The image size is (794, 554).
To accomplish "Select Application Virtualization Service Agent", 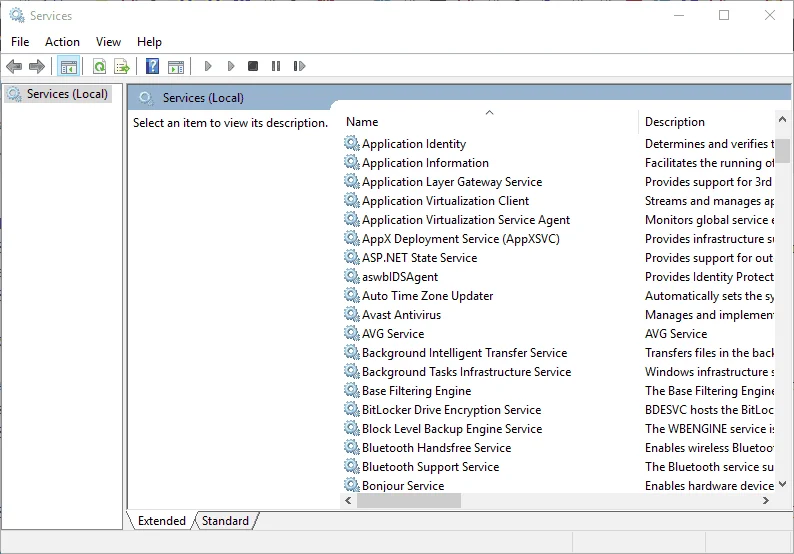I will click(x=466, y=219).
